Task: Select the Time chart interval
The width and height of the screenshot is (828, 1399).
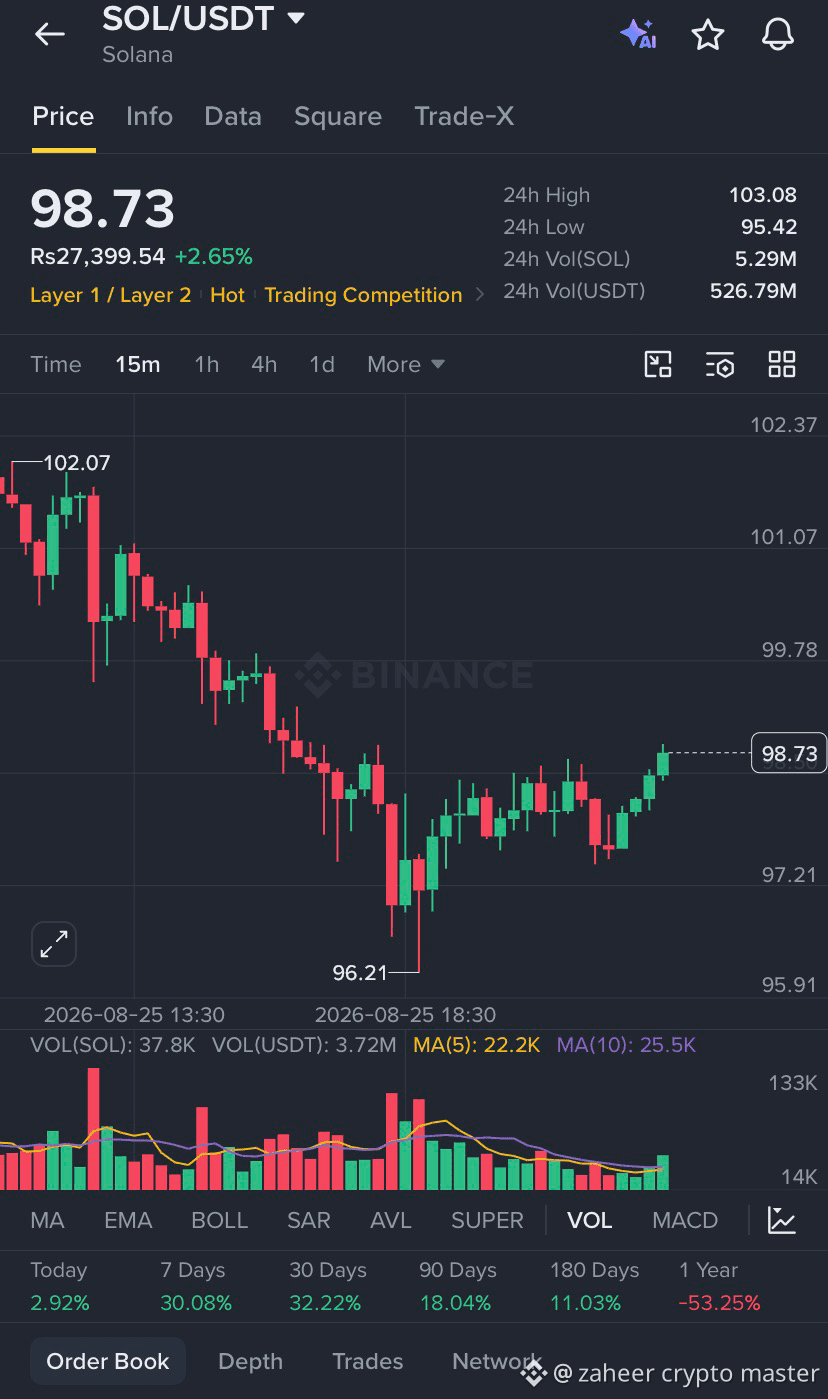Action: click(56, 364)
